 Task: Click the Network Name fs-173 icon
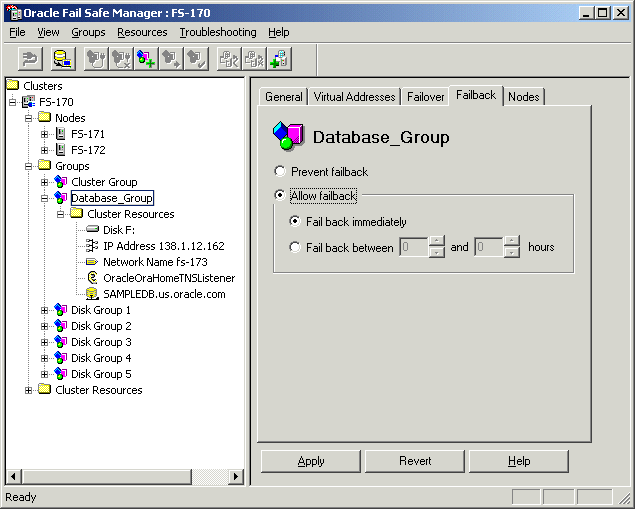pyautogui.click(x=92, y=262)
